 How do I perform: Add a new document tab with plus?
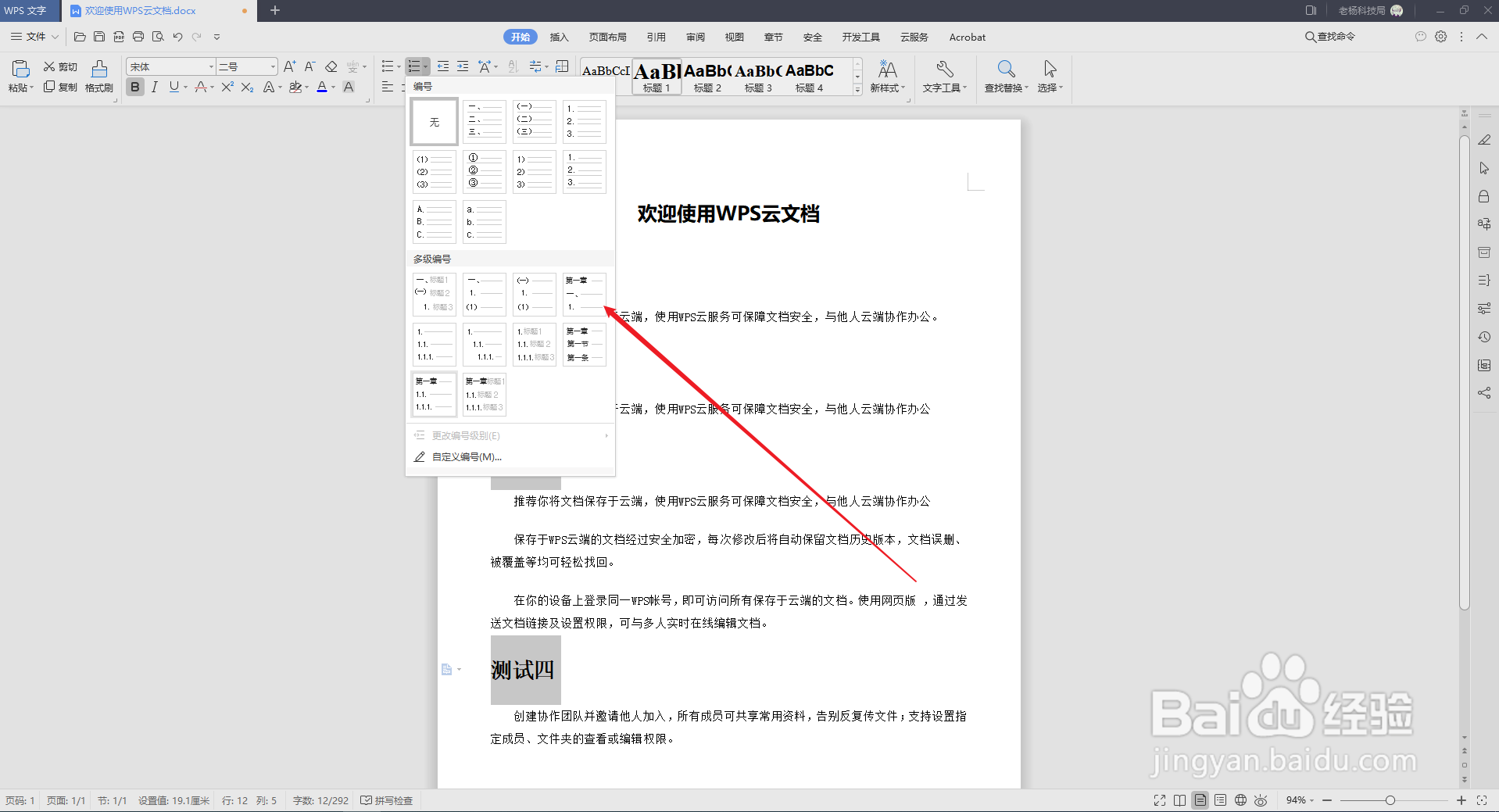coord(275,10)
